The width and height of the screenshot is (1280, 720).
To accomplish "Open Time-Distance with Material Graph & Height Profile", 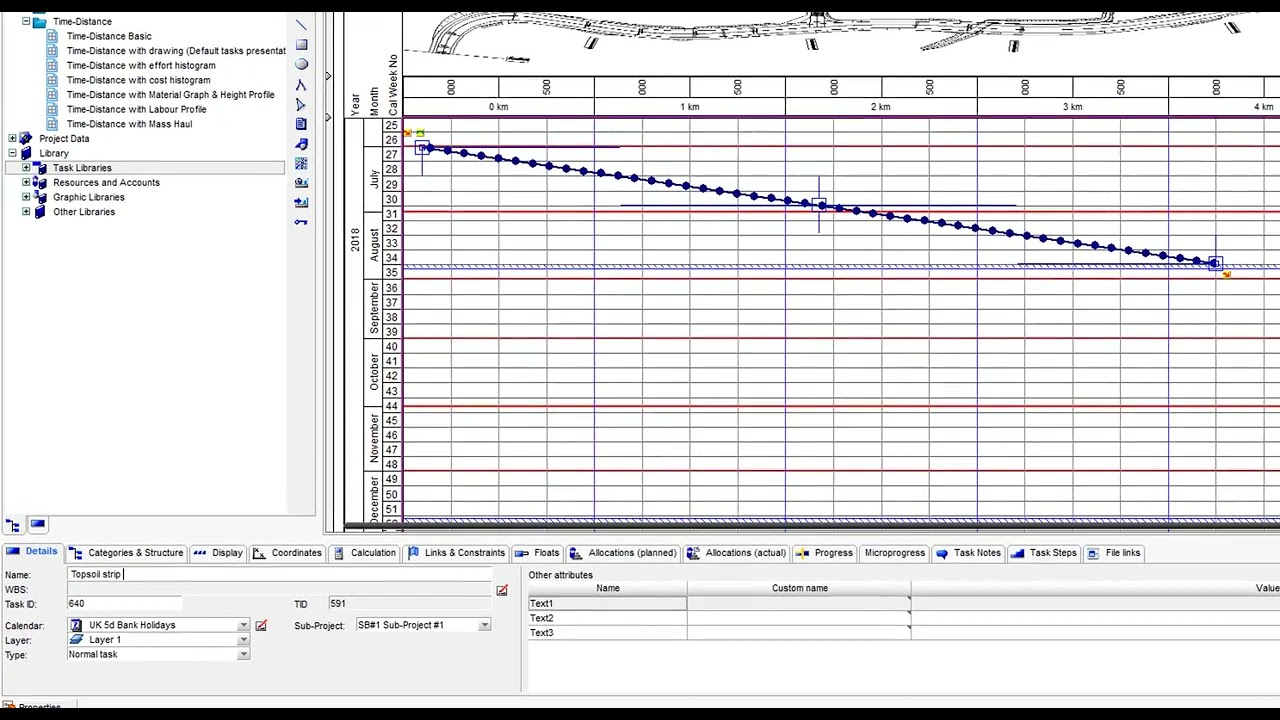I will 170,95.
